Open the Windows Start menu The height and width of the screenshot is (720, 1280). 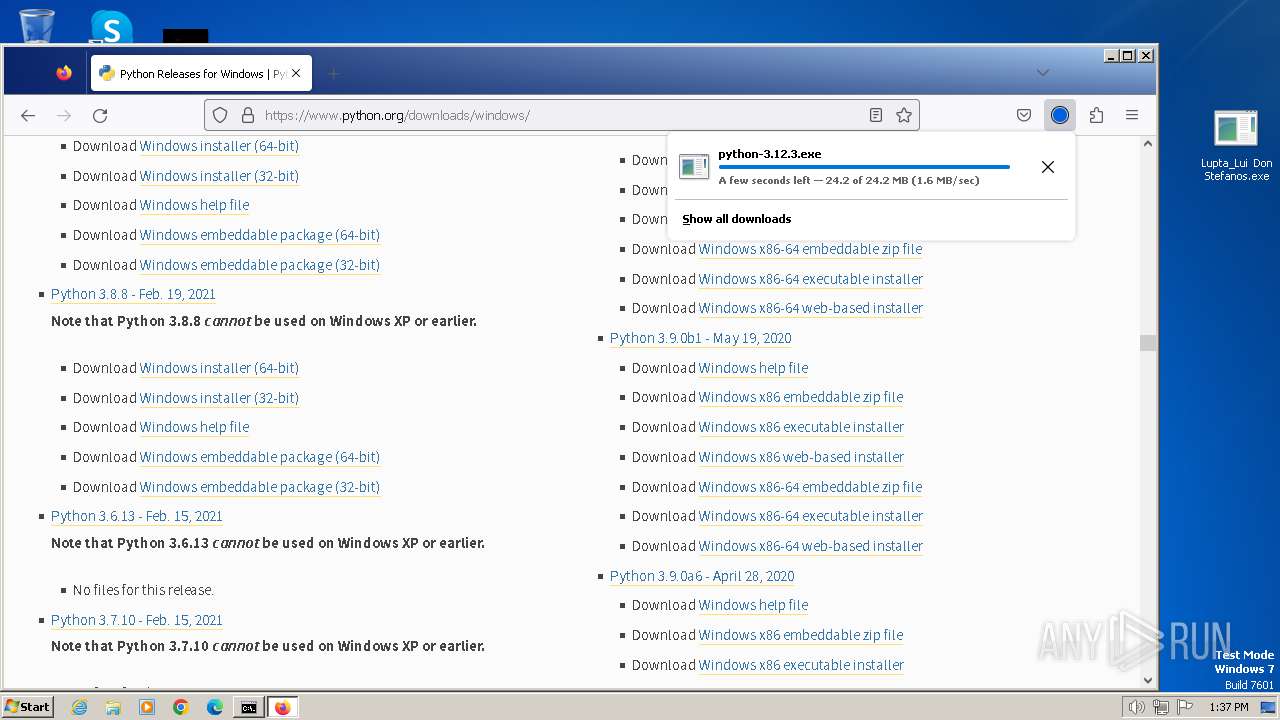[x=27, y=707]
